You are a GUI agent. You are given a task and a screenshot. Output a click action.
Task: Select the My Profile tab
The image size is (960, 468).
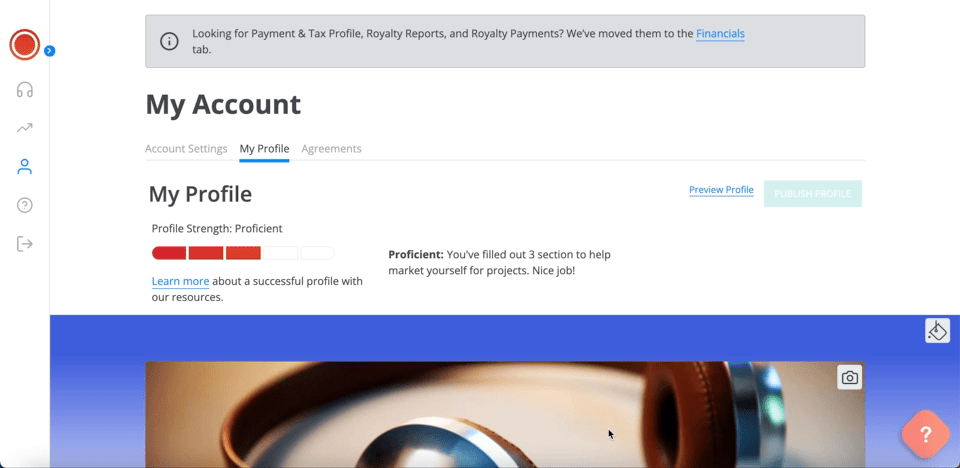[x=264, y=149]
